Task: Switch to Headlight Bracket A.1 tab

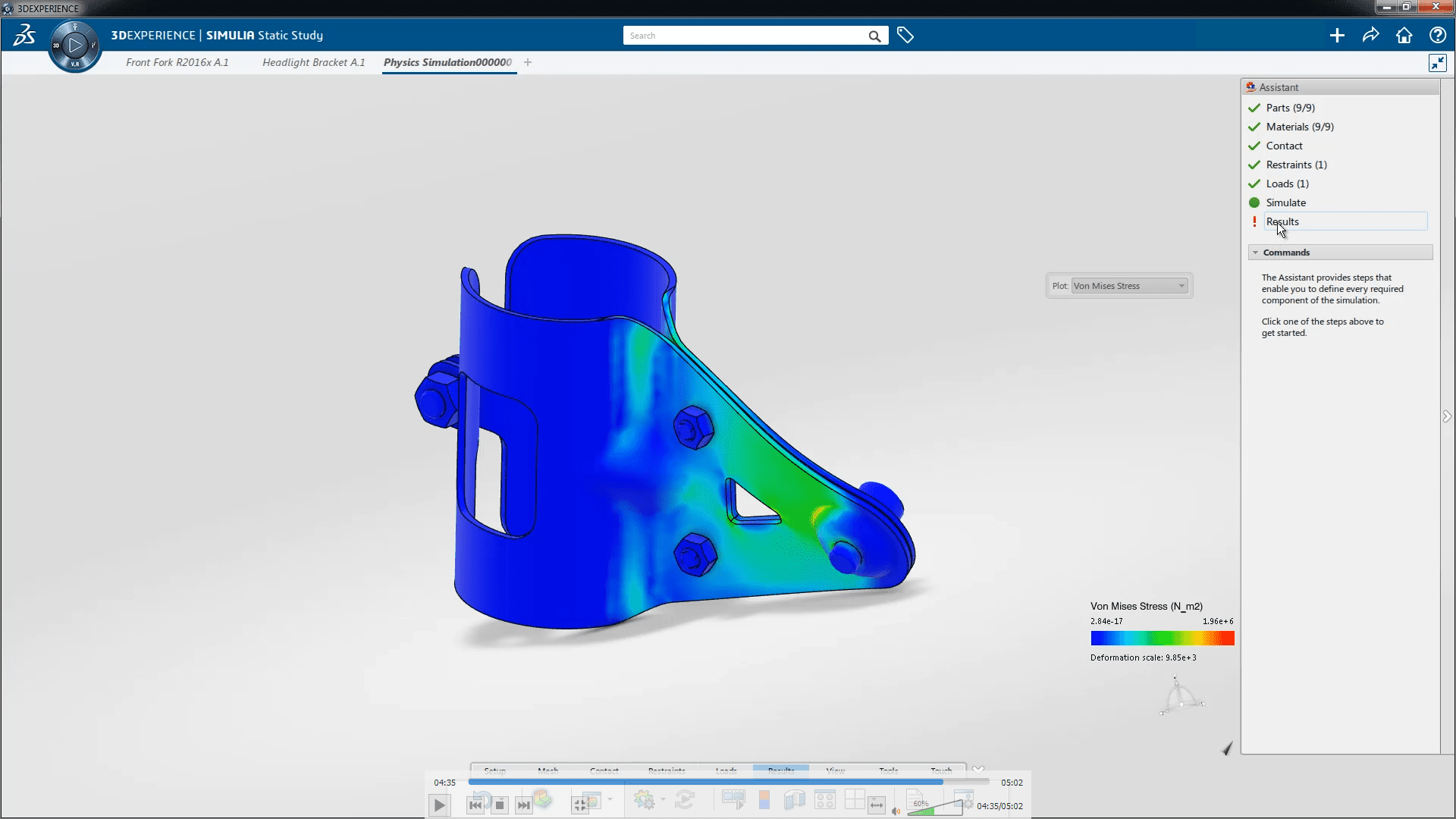Action: pyautogui.click(x=313, y=62)
